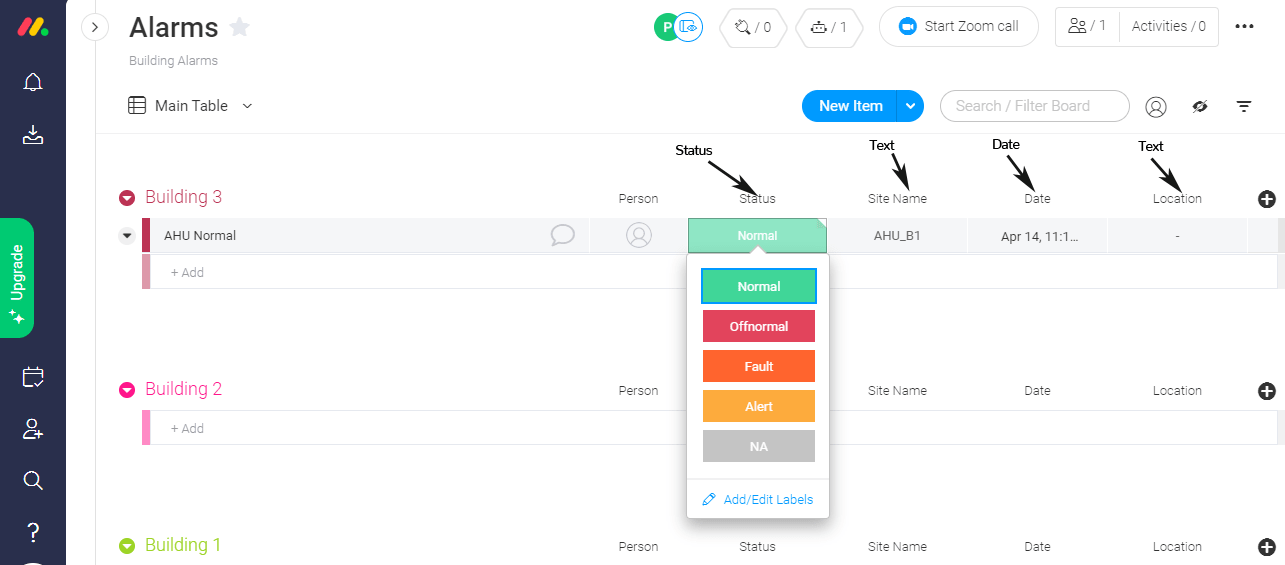Viewport: 1285px width, 565px height.
Task: Select the Offnormal status label
Action: 759,326
